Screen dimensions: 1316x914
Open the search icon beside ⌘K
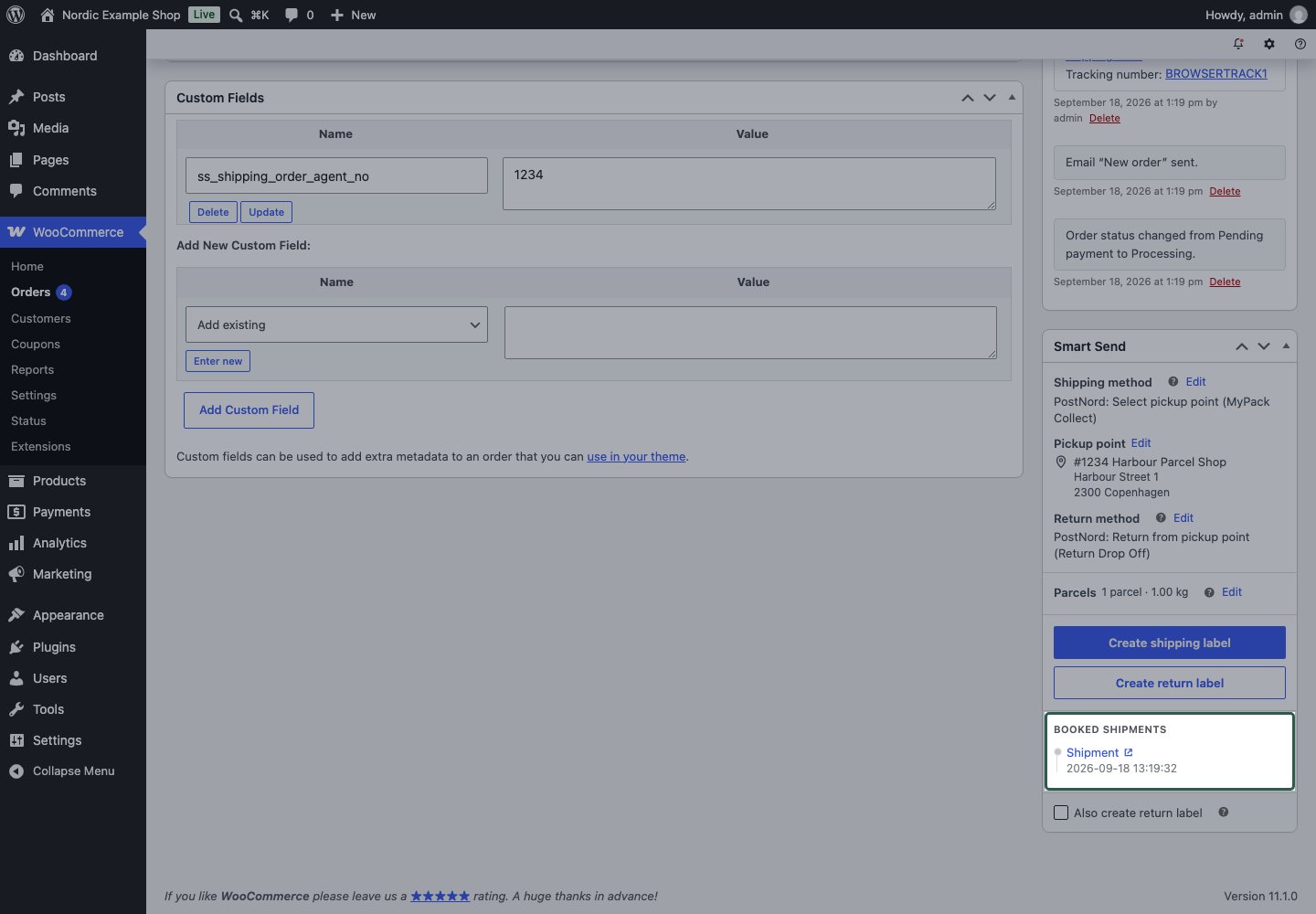coord(236,15)
